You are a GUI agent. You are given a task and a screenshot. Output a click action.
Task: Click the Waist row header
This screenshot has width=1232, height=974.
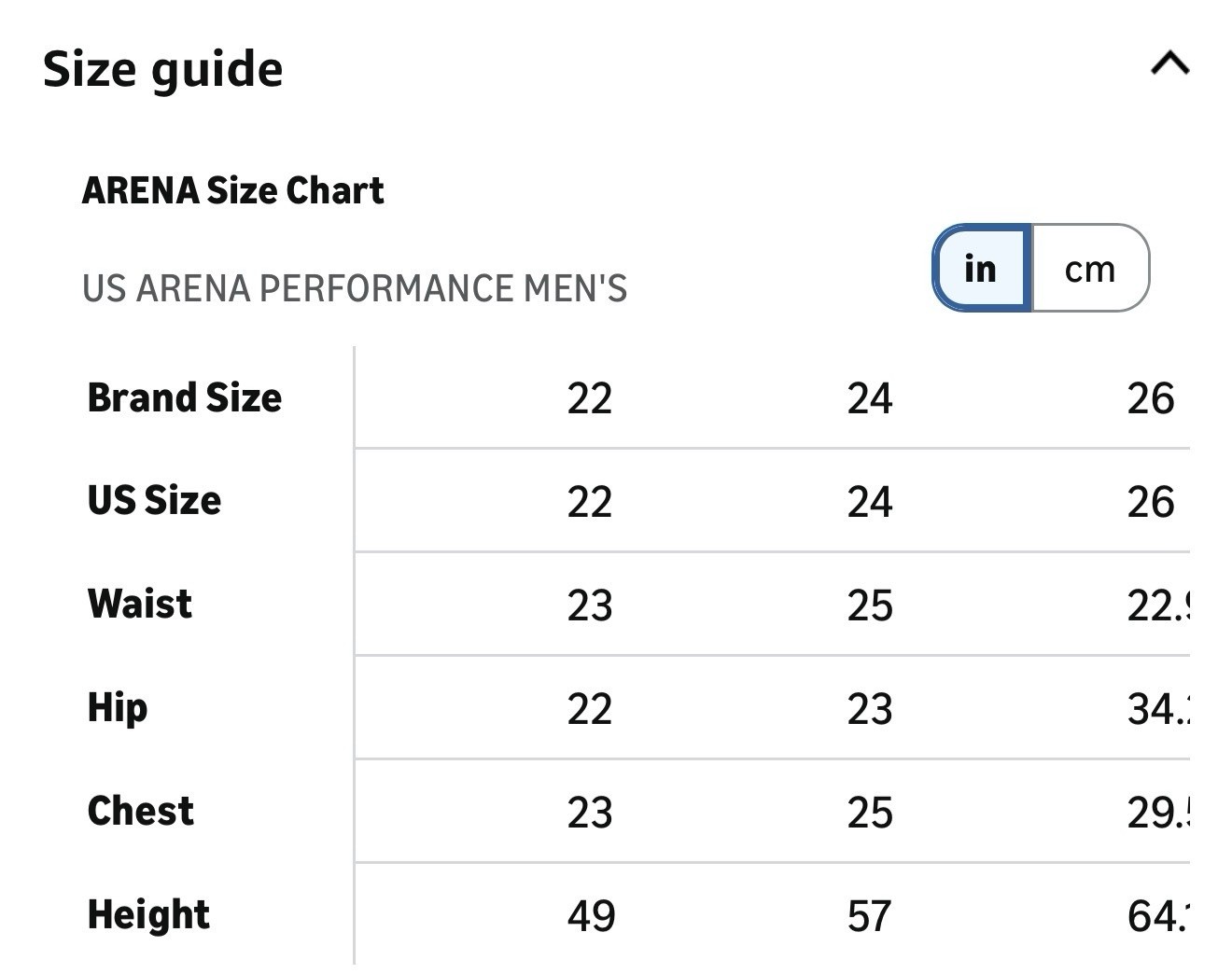click(x=140, y=605)
